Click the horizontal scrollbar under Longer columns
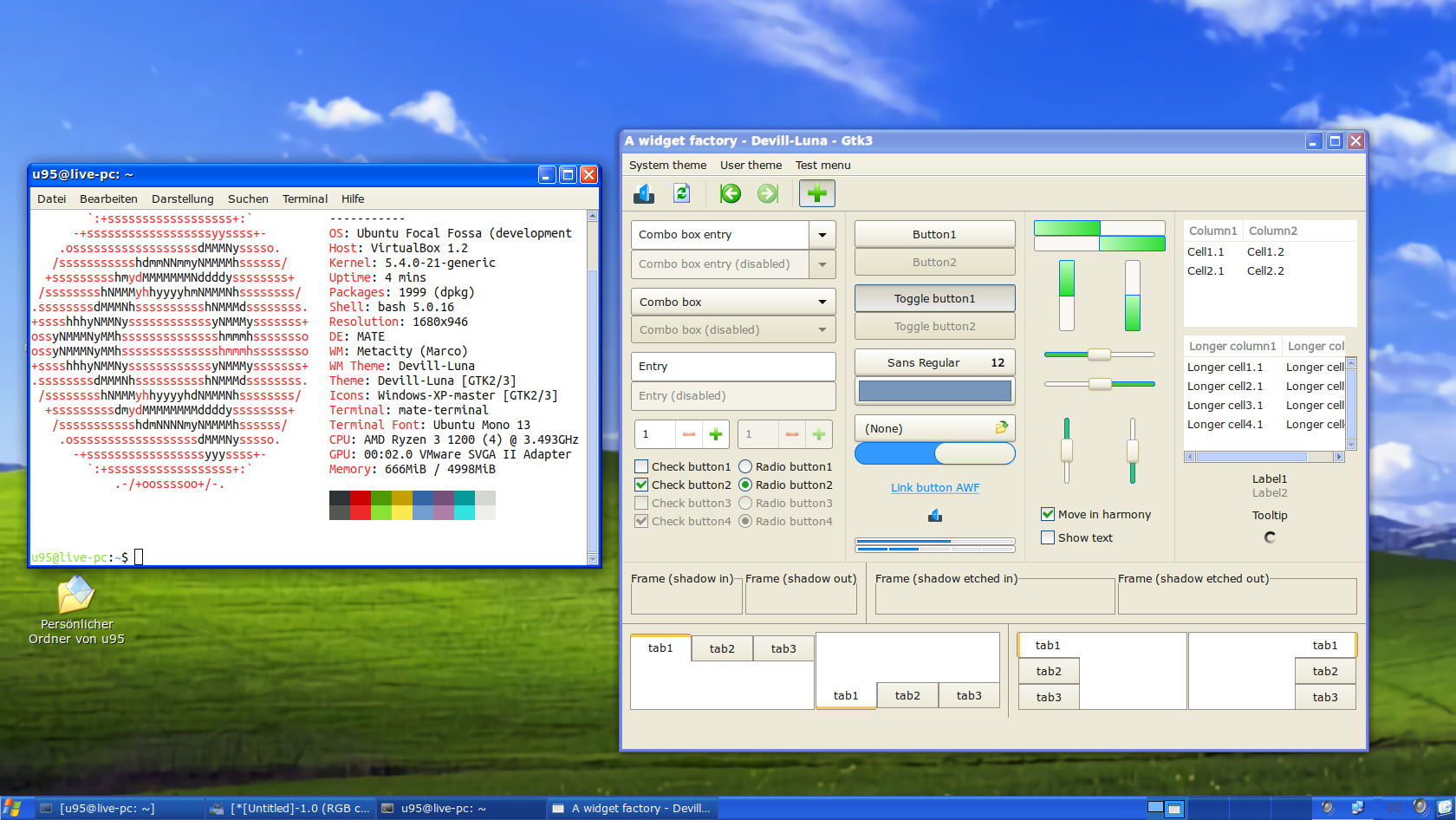 pos(1264,457)
